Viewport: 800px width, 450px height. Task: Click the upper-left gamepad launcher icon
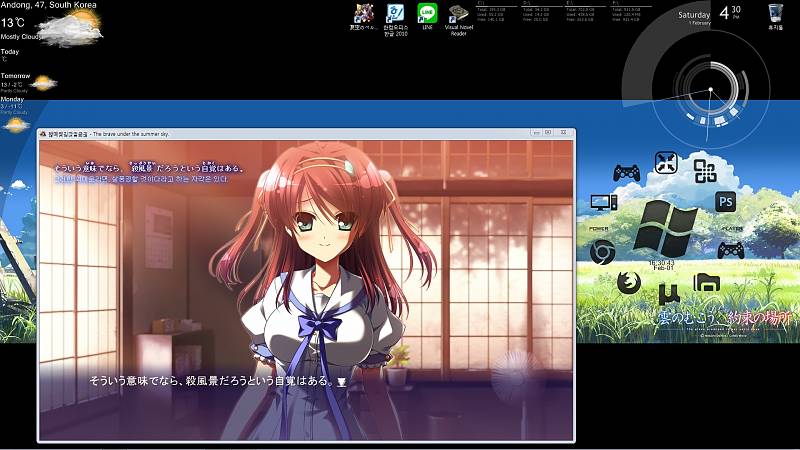[x=627, y=172]
